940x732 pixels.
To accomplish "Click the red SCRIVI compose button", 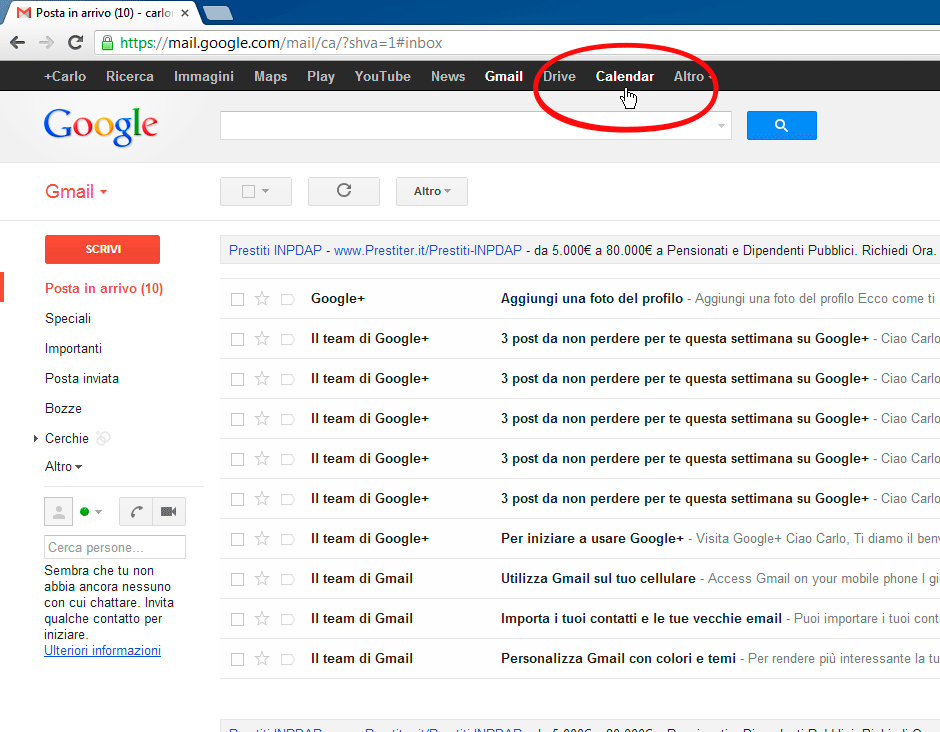I will 103,249.
